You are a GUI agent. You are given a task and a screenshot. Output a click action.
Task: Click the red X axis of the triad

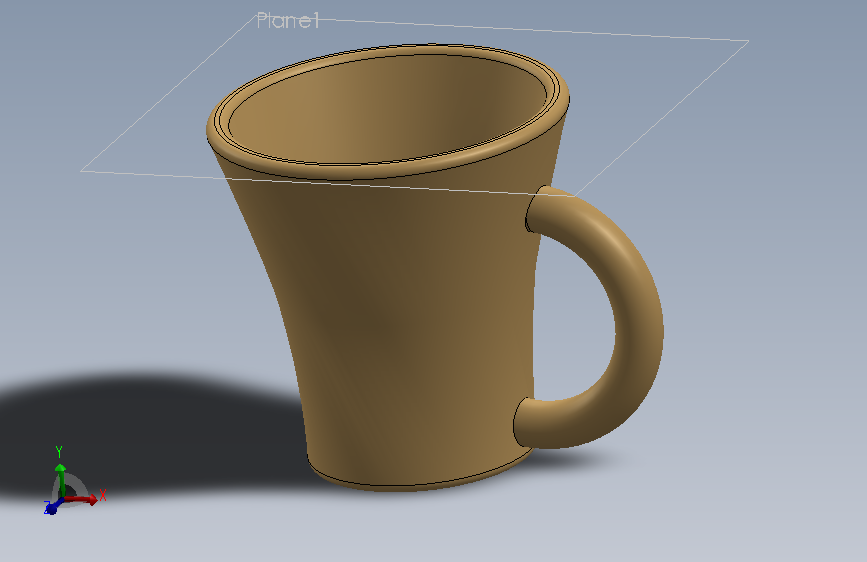tap(81, 499)
